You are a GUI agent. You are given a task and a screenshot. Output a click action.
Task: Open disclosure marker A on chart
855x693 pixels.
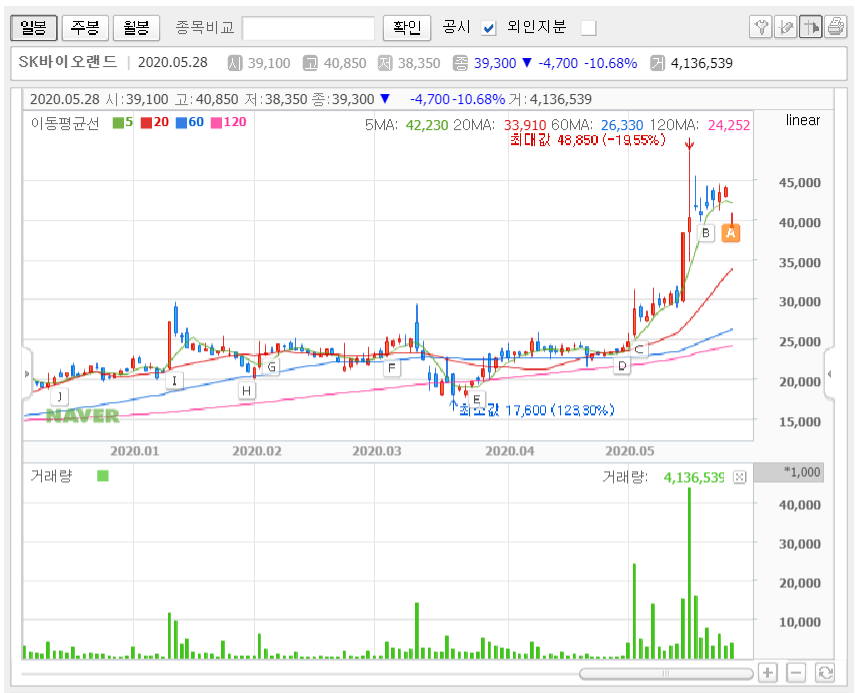click(x=731, y=233)
